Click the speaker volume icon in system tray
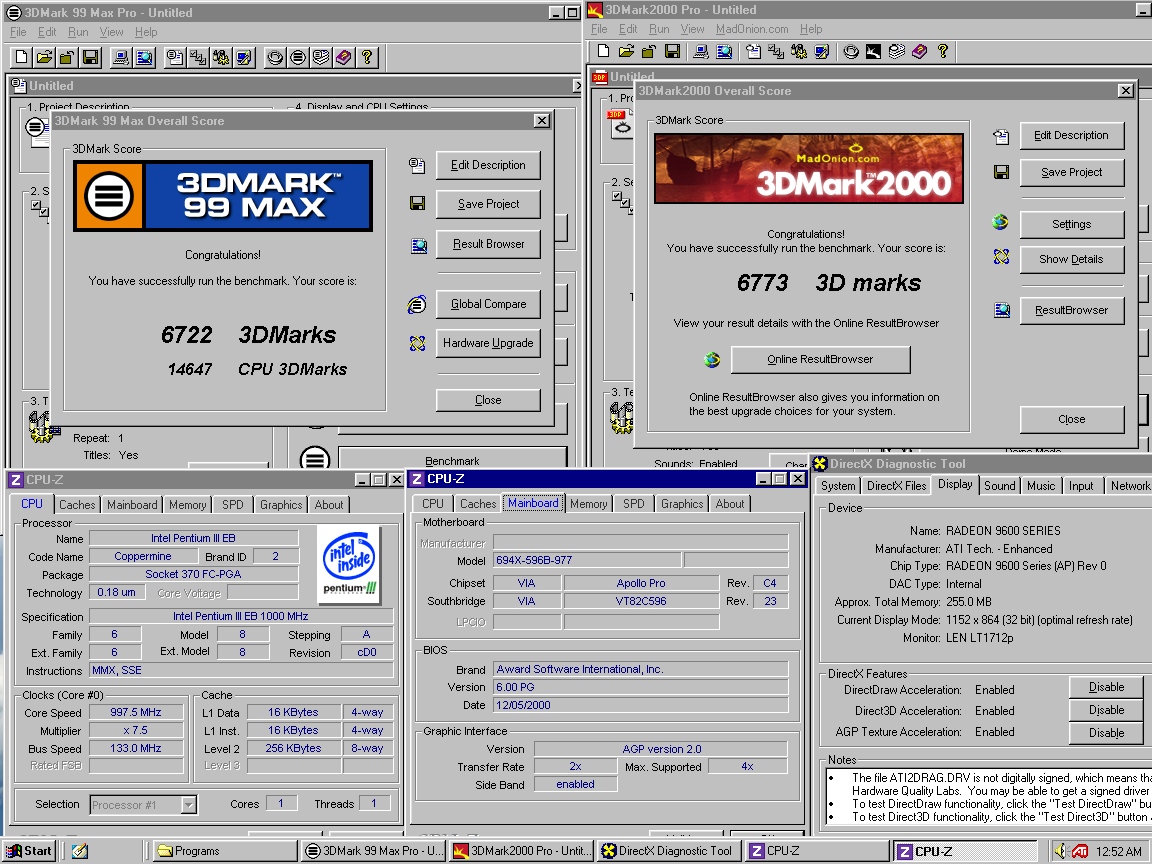Screen dimensions: 1152x864 pos(1060,851)
